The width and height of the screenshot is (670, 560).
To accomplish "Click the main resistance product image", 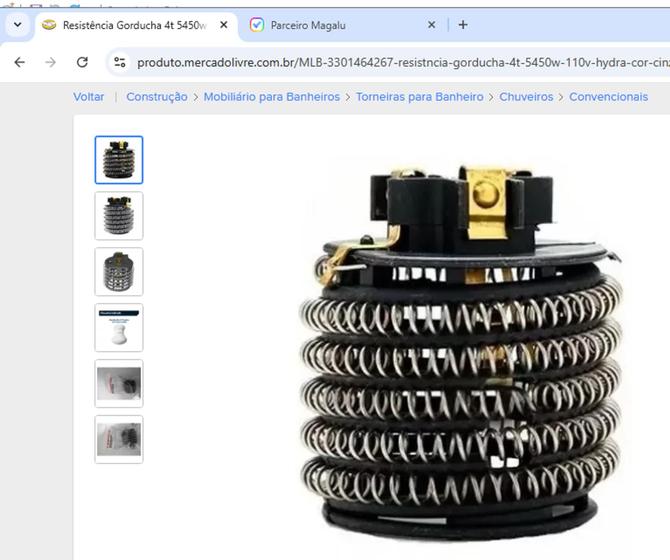I will (461, 352).
